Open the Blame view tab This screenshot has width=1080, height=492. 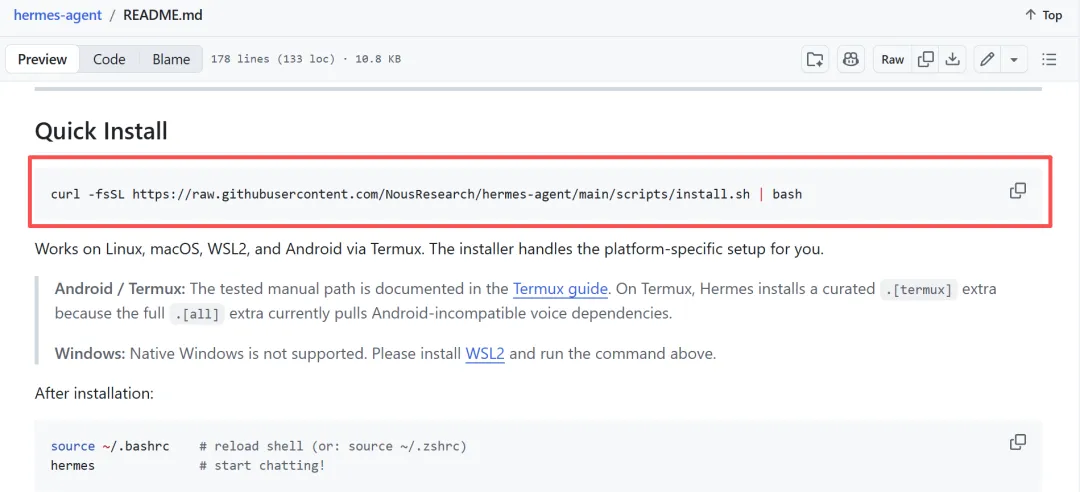click(171, 59)
